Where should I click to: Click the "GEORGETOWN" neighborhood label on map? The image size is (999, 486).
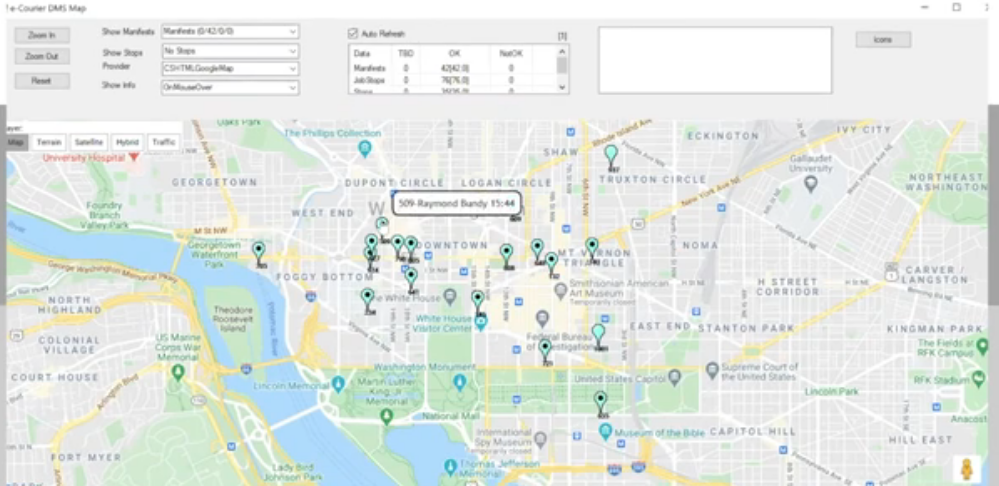click(x=215, y=182)
